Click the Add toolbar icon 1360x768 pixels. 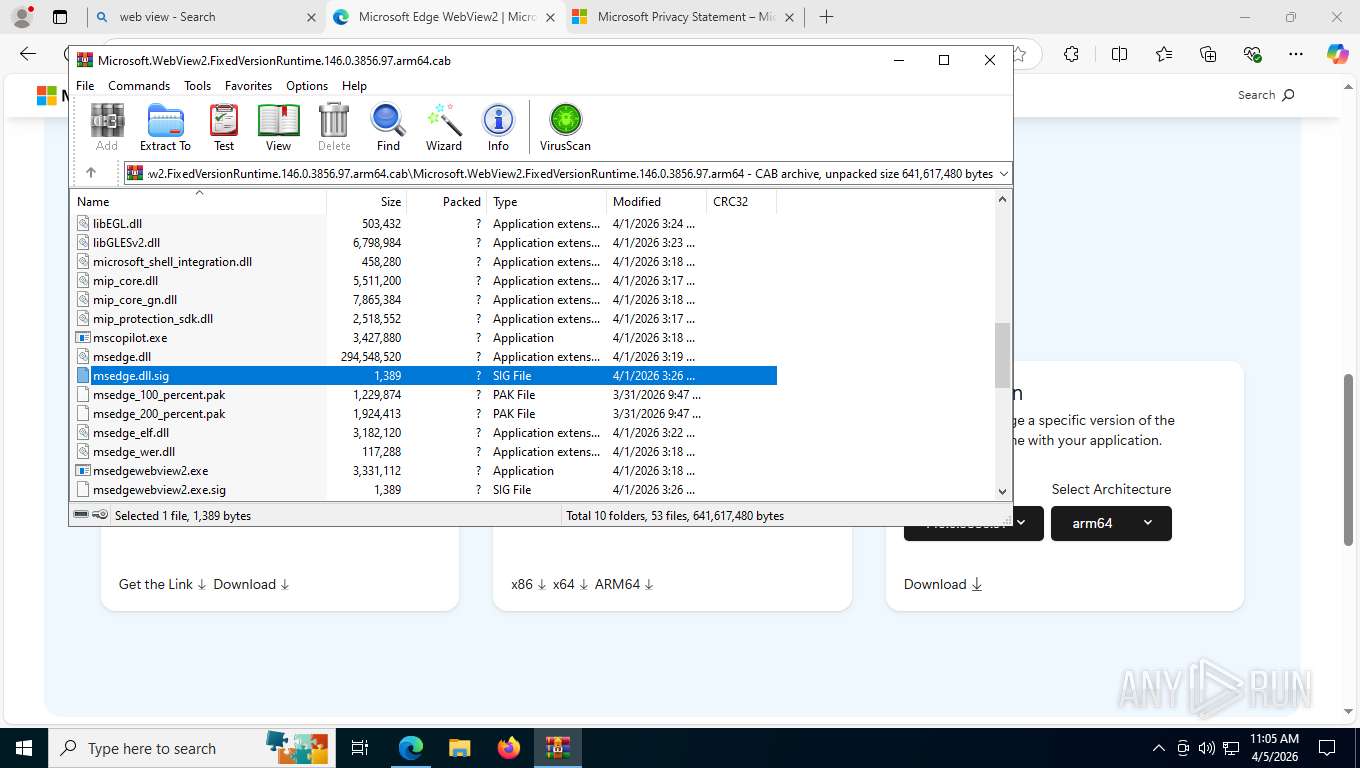[x=107, y=128]
